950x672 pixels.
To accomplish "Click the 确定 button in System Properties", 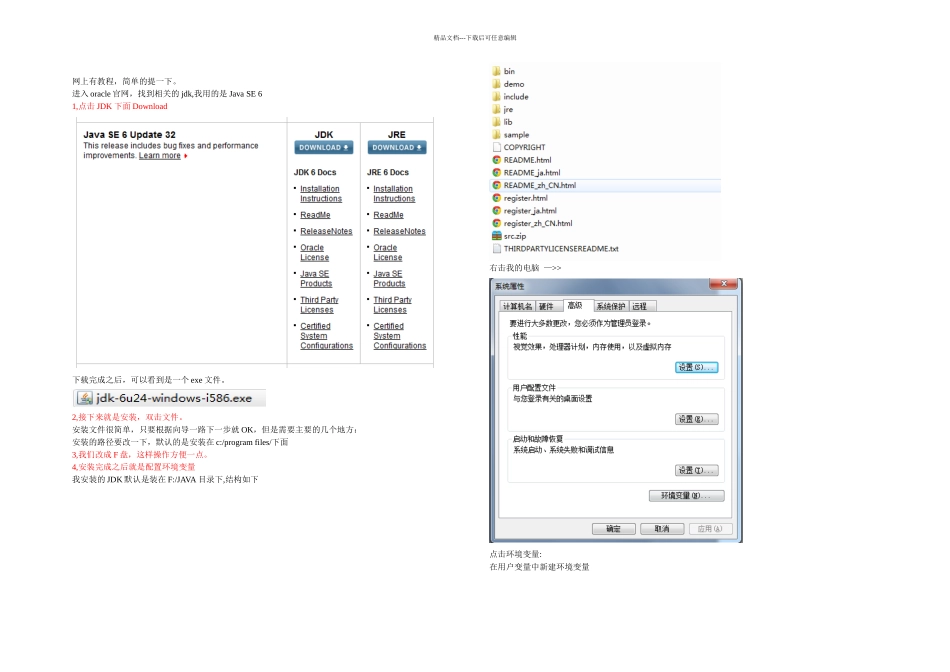I will click(613, 529).
